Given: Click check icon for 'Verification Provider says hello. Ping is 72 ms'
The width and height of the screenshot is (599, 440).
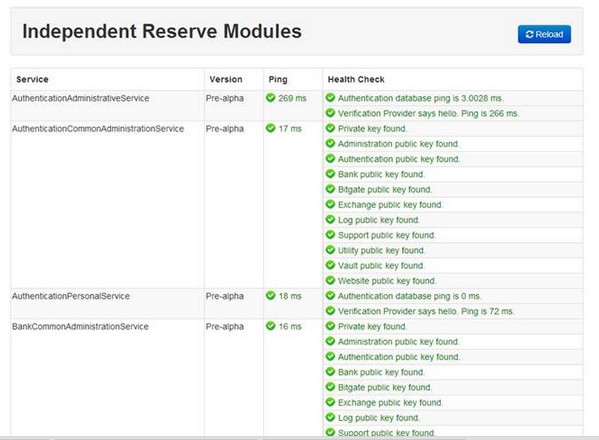Looking at the screenshot, I should [x=330, y=311].
